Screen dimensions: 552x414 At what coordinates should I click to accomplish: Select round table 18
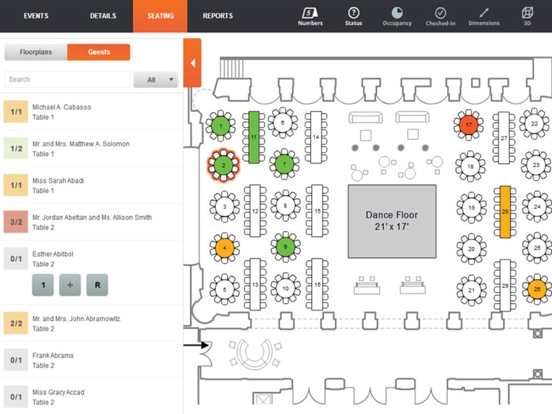[x=470, y=166]
